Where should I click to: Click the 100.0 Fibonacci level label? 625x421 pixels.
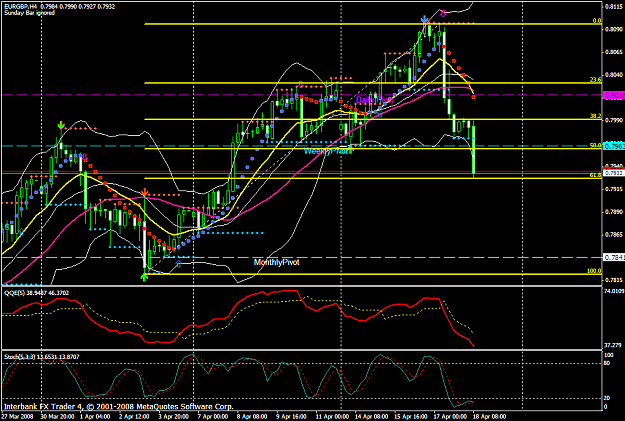[594, 271]
